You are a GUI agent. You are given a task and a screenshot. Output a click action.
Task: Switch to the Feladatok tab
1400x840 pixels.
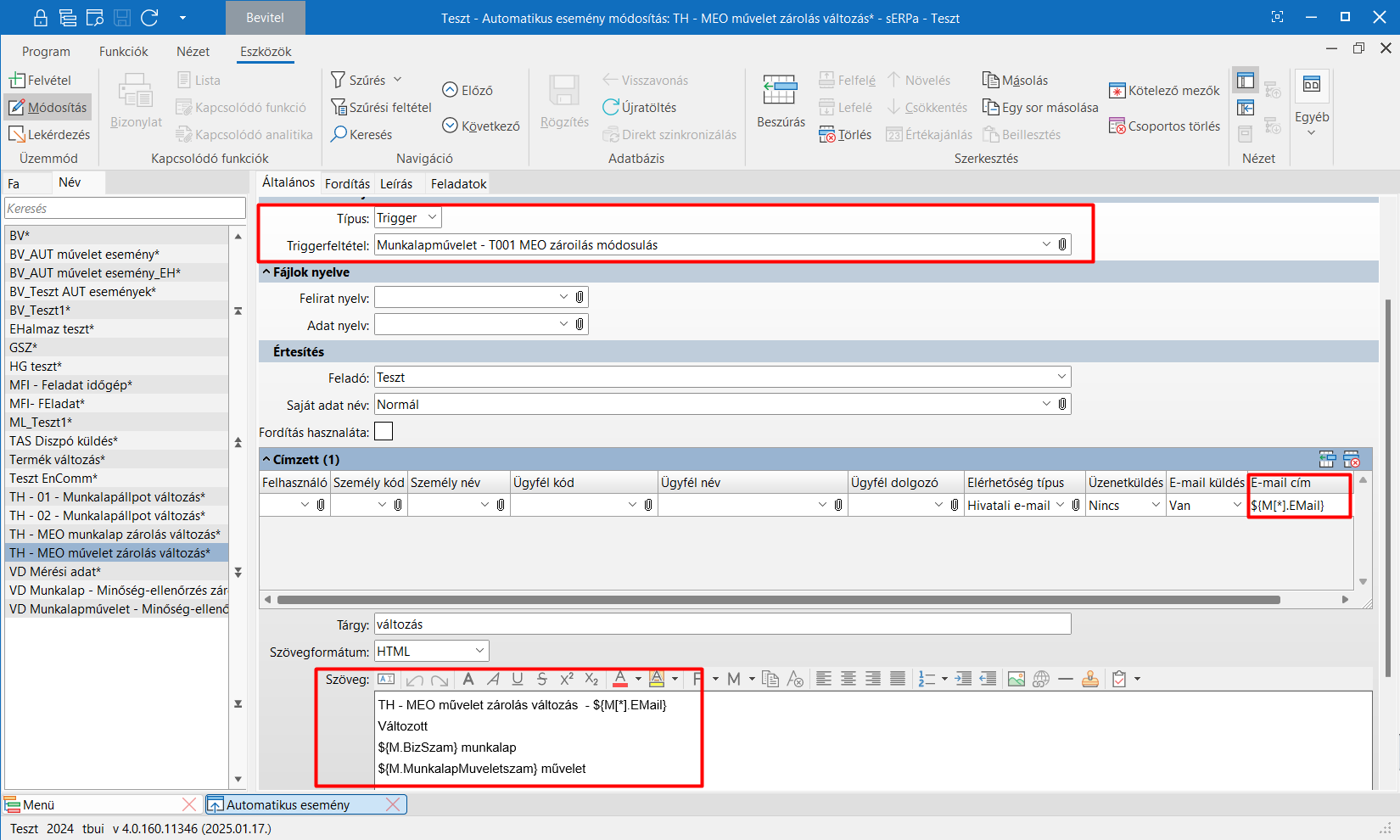click(x=458, y=183)
